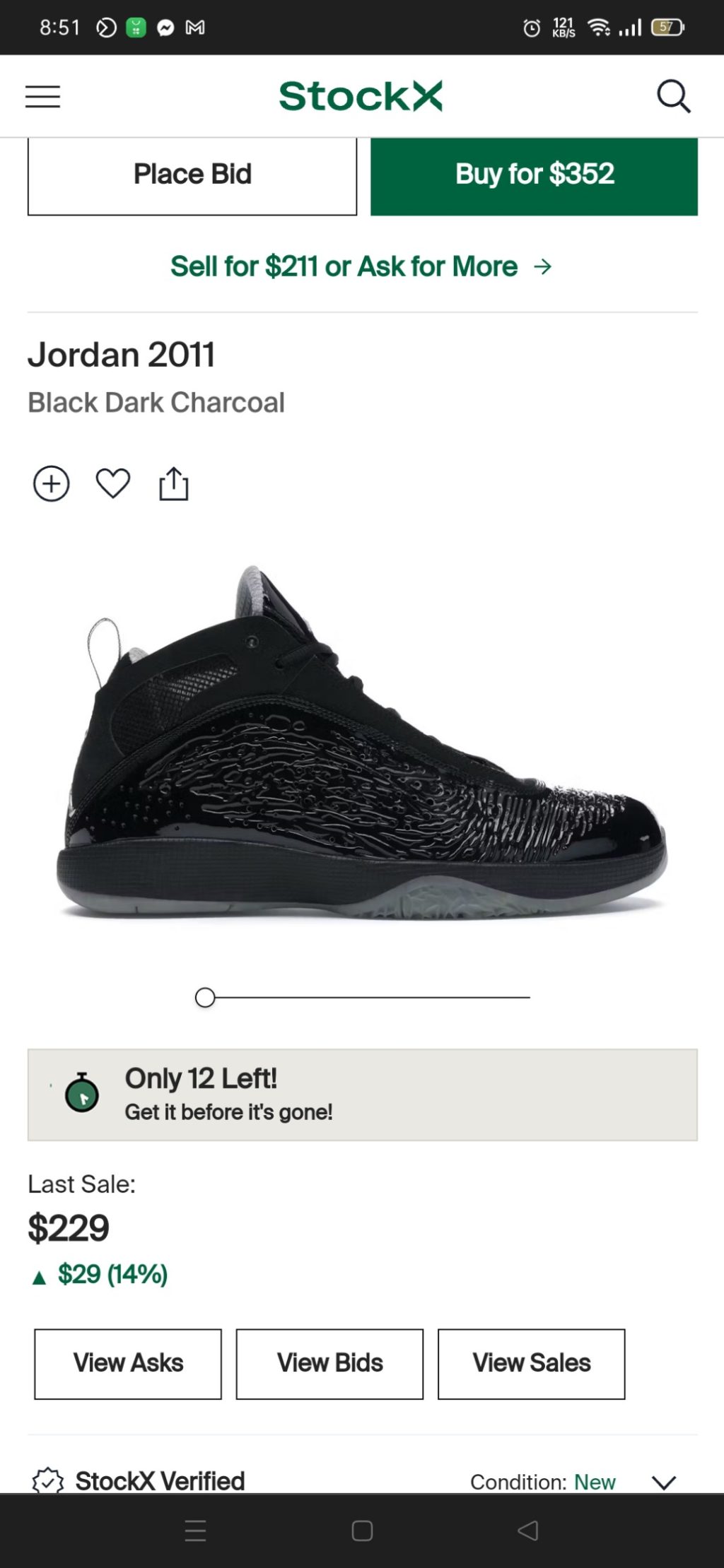Share this product via share icon
Viewport: 724px width, 1568px height.
click(174, 484)
